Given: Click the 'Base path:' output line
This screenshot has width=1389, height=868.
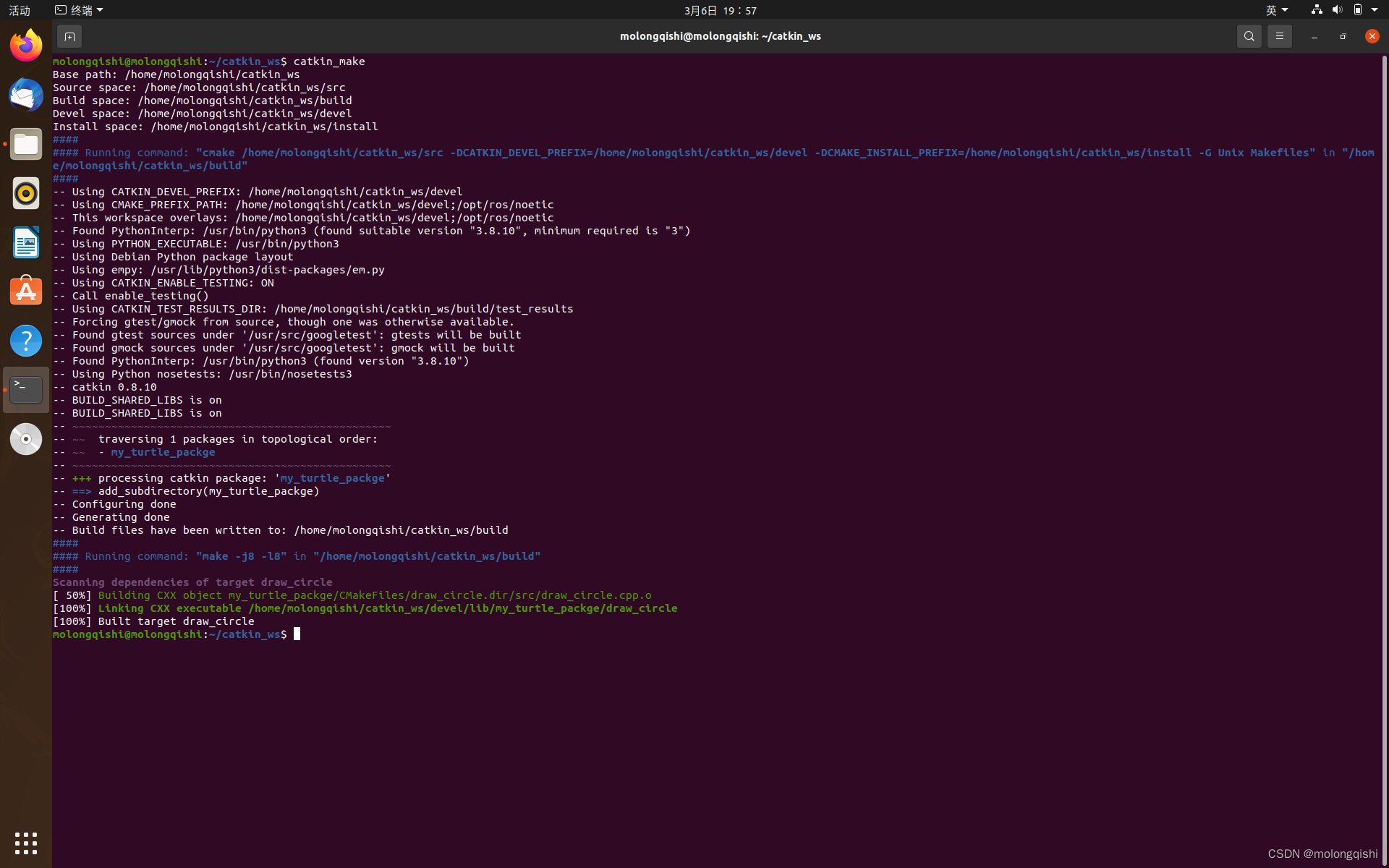Looking at the screenshot, I should 176,75.
